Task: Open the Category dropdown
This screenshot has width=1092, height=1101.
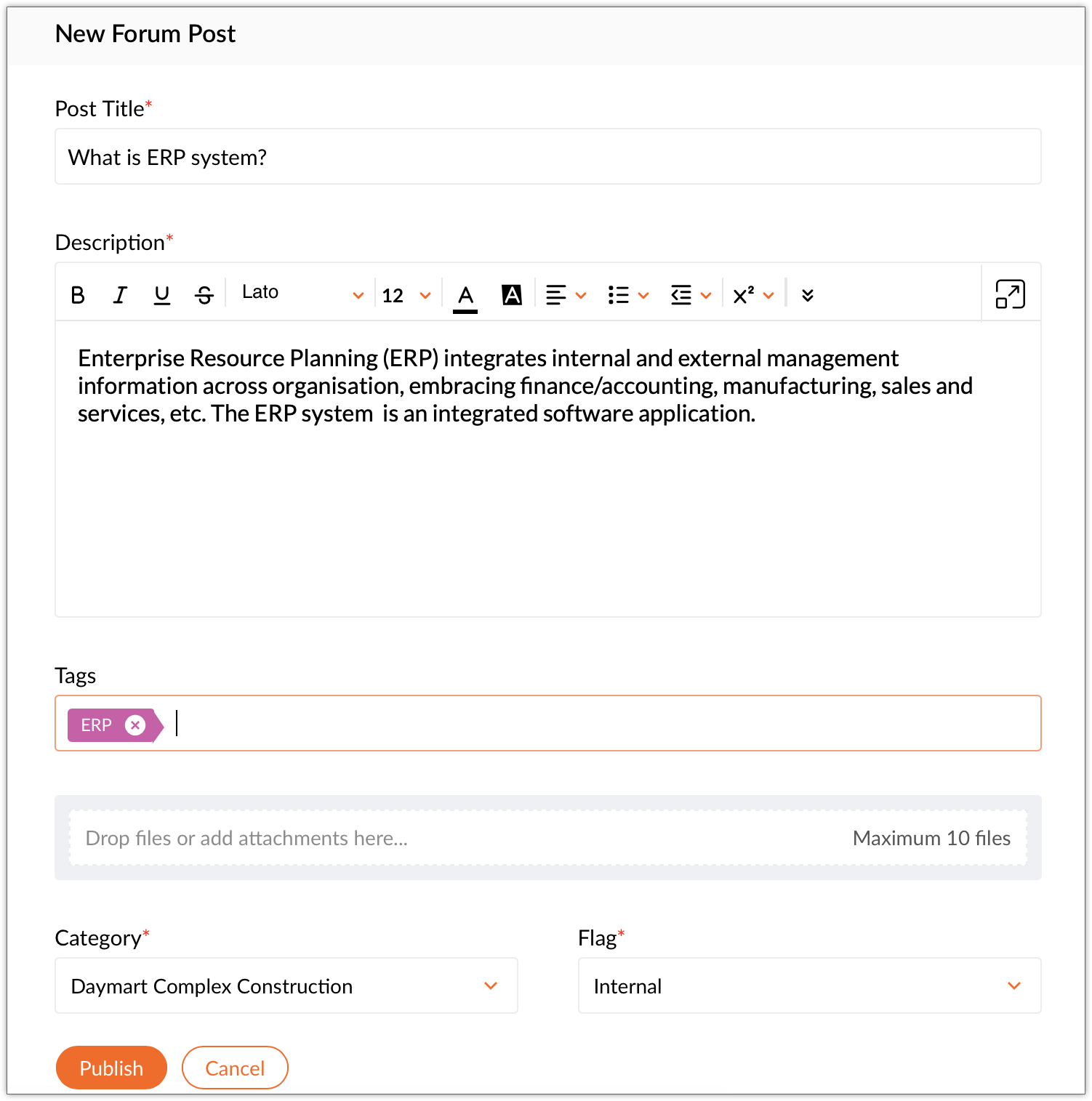Action: [x=286, y=985]
